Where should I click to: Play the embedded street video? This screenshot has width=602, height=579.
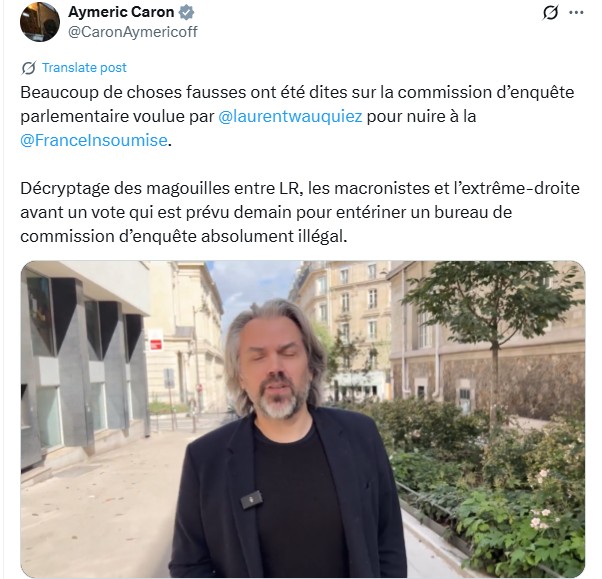tap(303, 419)
